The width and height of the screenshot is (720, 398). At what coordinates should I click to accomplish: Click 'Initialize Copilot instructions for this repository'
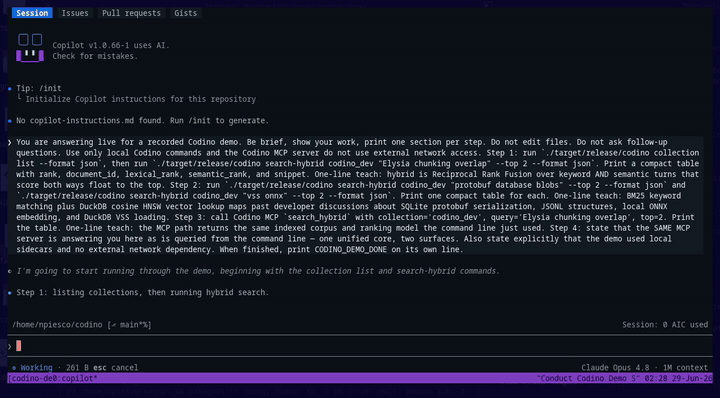click(x=141, y=99)
